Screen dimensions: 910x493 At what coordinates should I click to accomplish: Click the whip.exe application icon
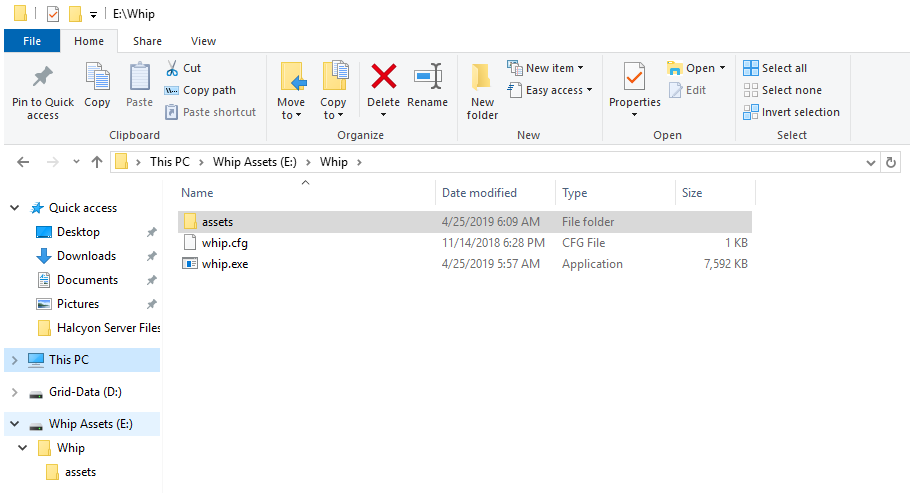[x=190, y=264]
